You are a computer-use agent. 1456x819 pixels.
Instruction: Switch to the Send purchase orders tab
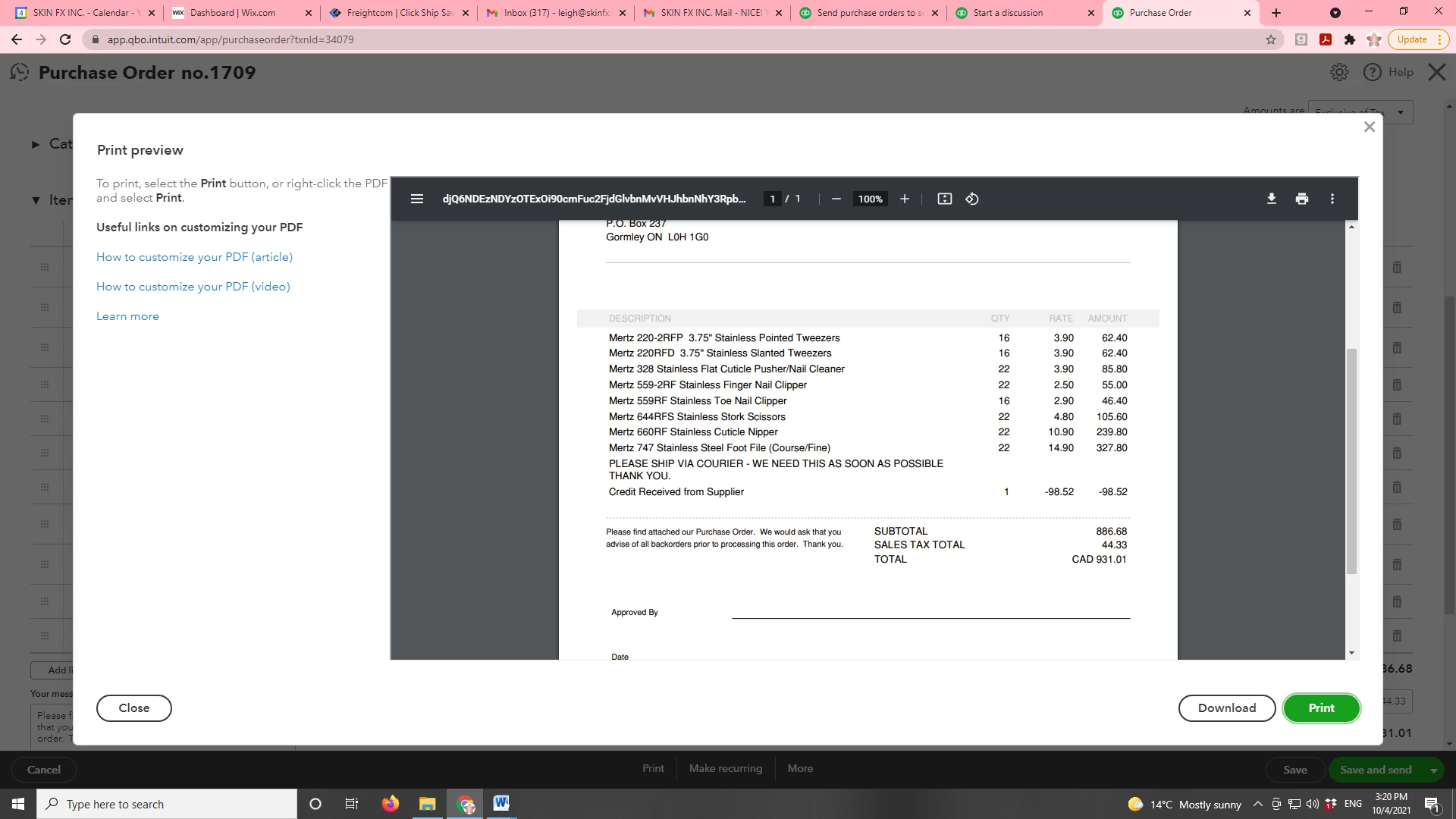tap(870, 13)
